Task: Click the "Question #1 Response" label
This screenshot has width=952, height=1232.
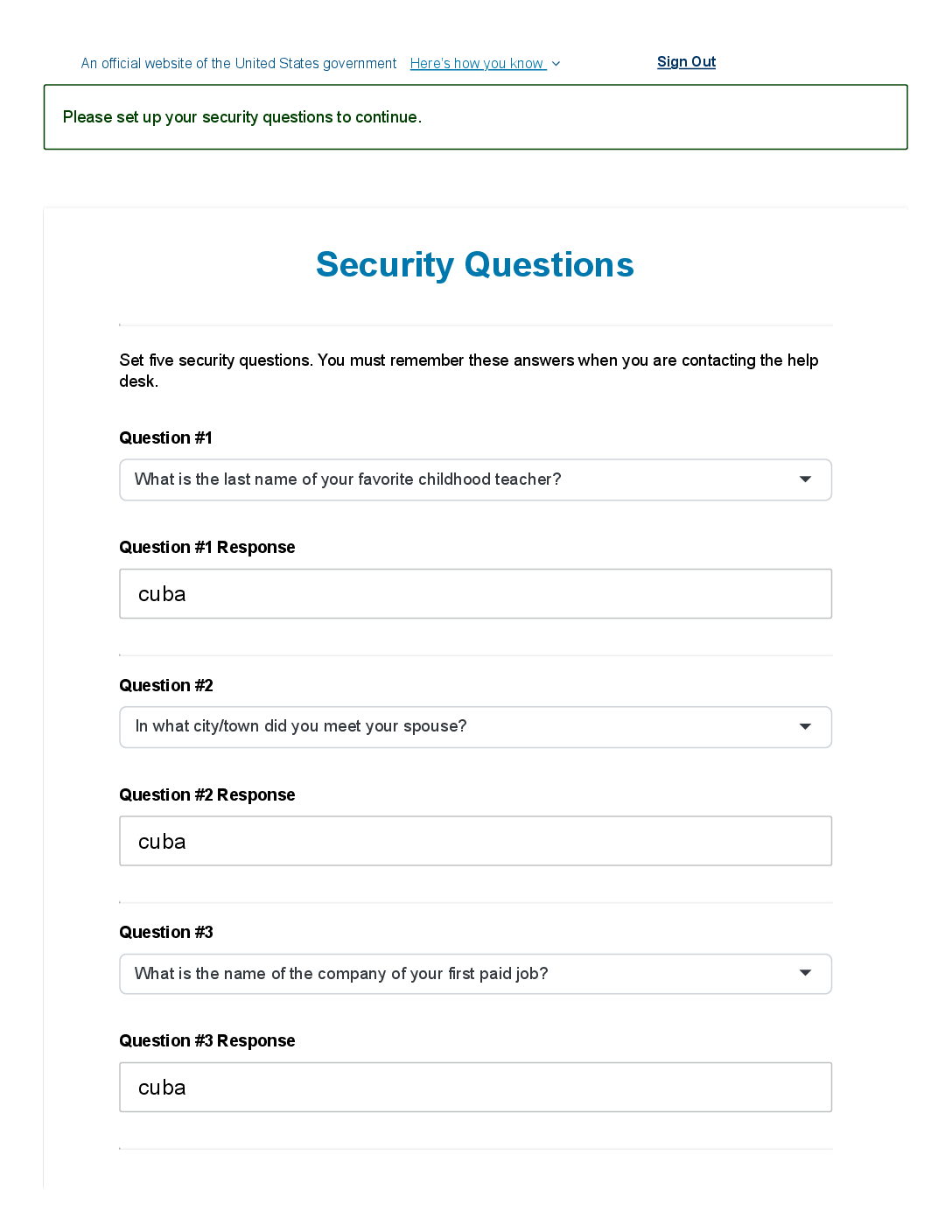Action: (207, 548)
